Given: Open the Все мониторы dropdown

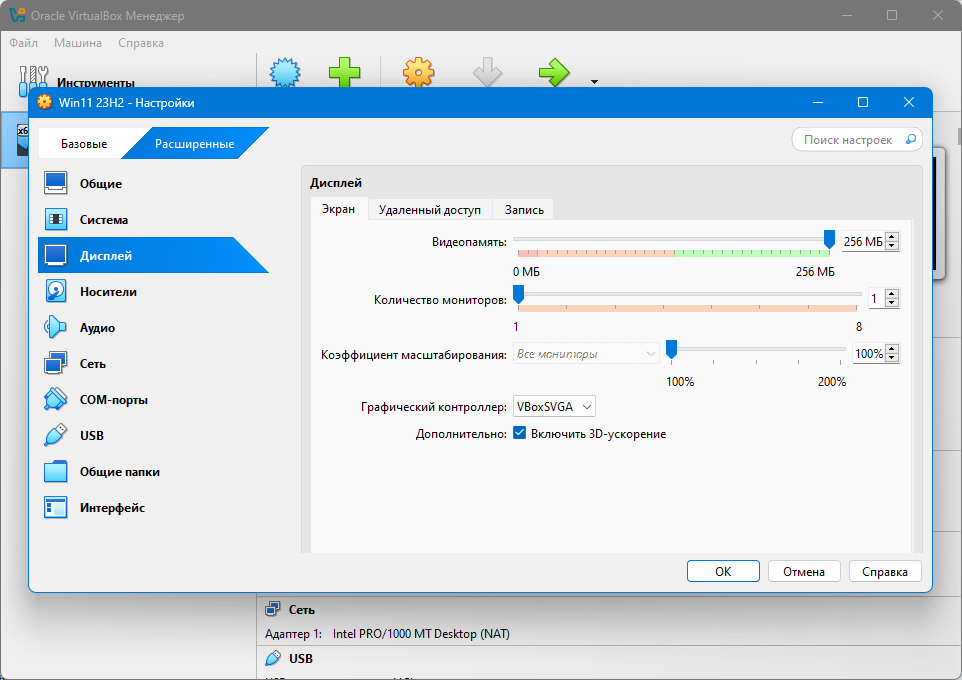Looking at the screenshot, I should pyautogui.click(x=586, y=354).
